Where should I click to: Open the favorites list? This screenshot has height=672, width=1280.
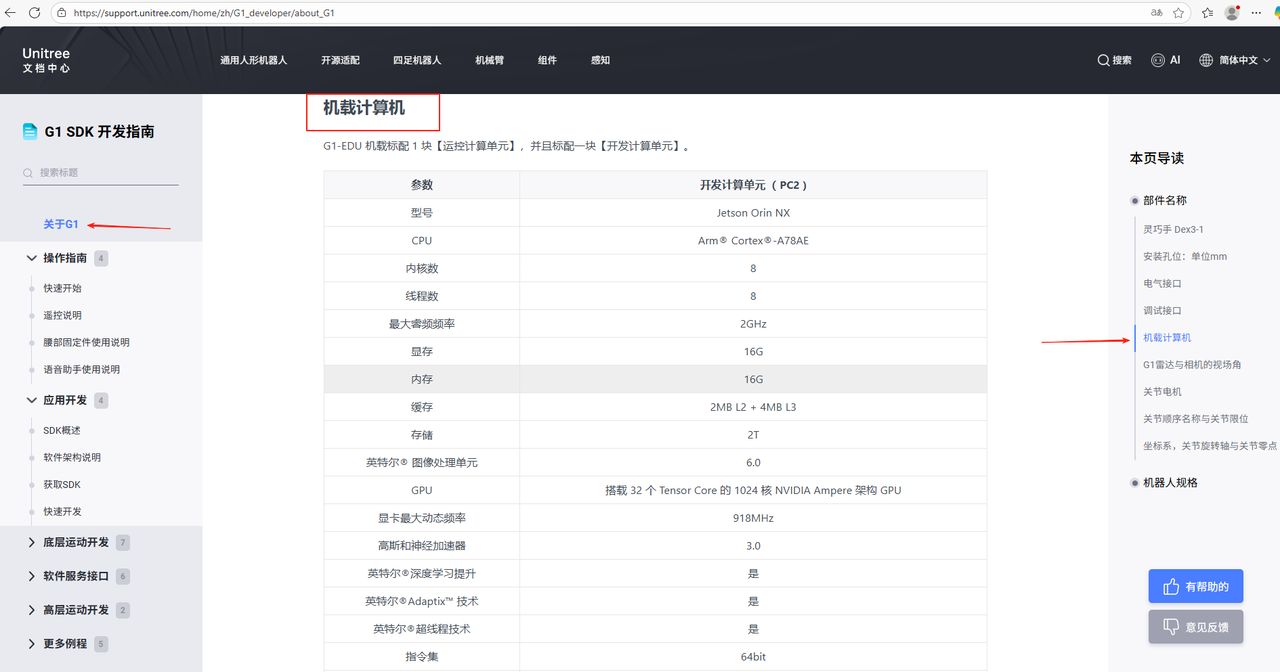[1208, 13]
